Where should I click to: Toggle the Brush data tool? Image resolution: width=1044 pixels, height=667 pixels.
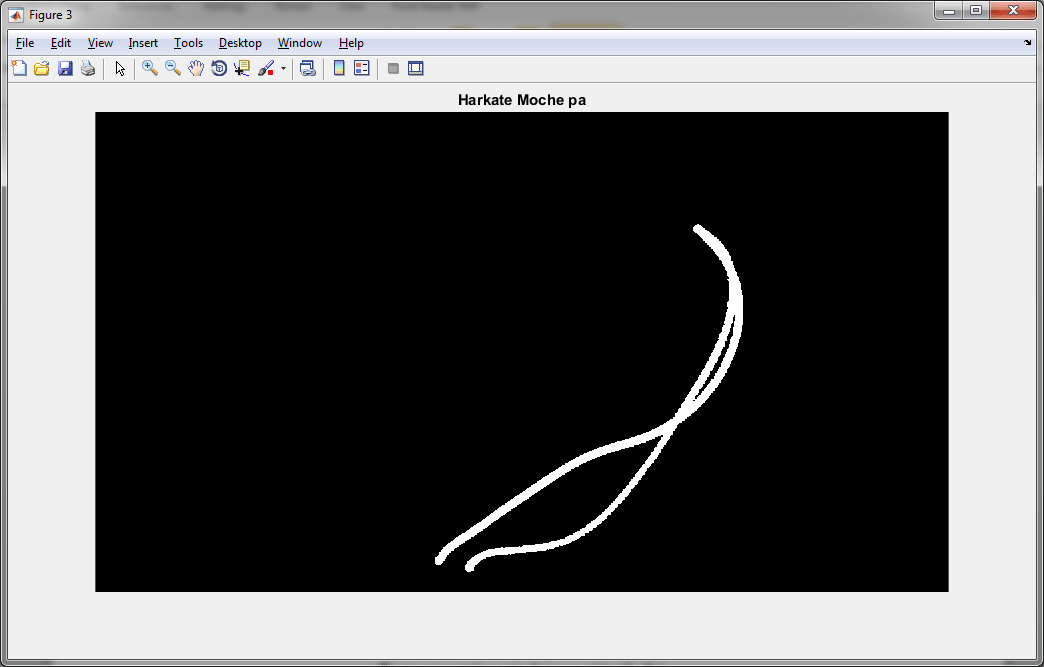pos(266,68)
